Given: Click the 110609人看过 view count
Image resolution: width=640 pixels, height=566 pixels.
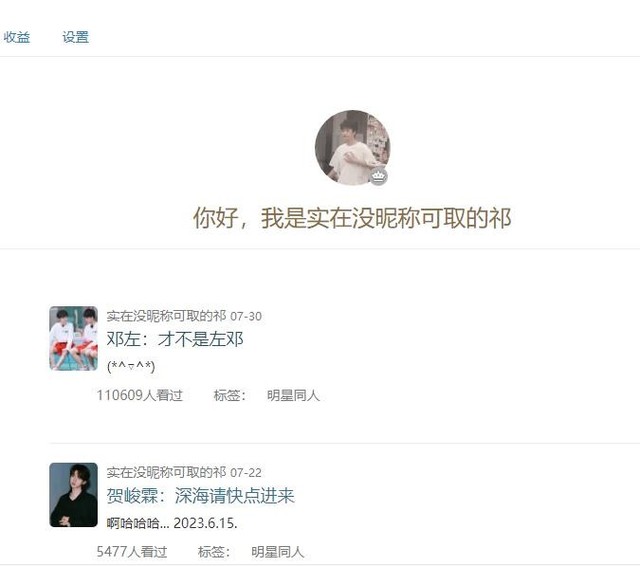Looking at the screenshot, I should coord(140,395).
